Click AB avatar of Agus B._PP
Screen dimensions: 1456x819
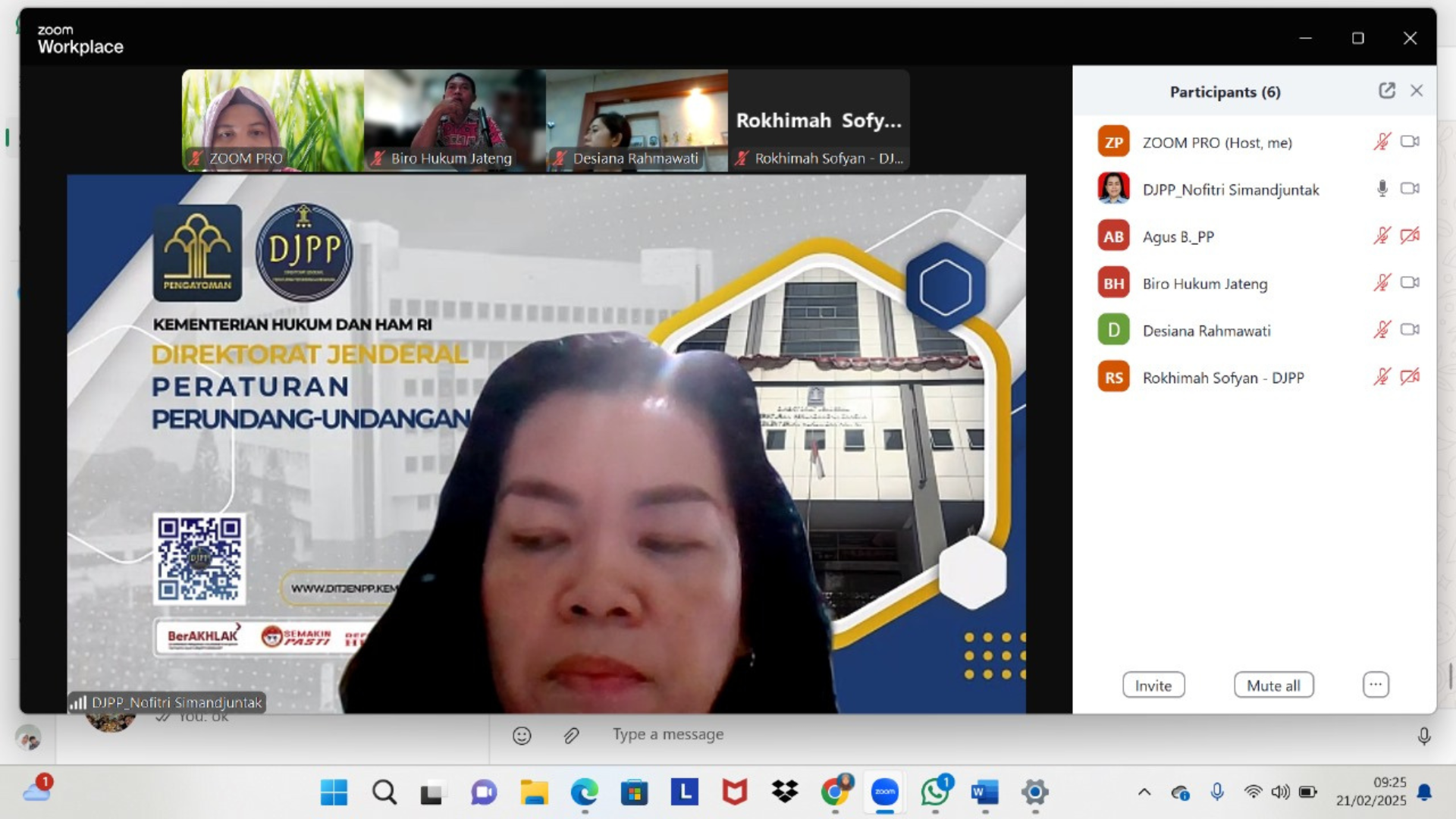tap(1113, 236)
